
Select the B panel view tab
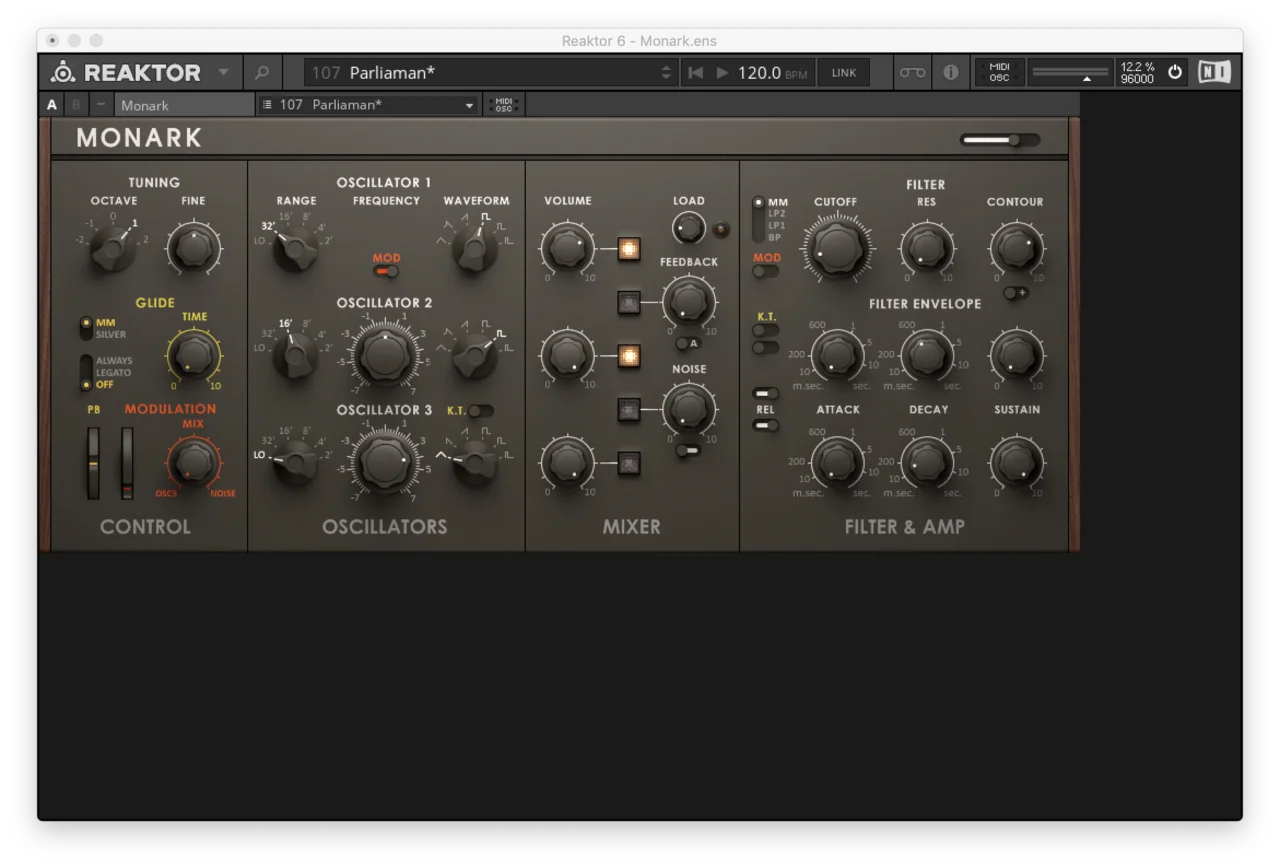point(76,105)
